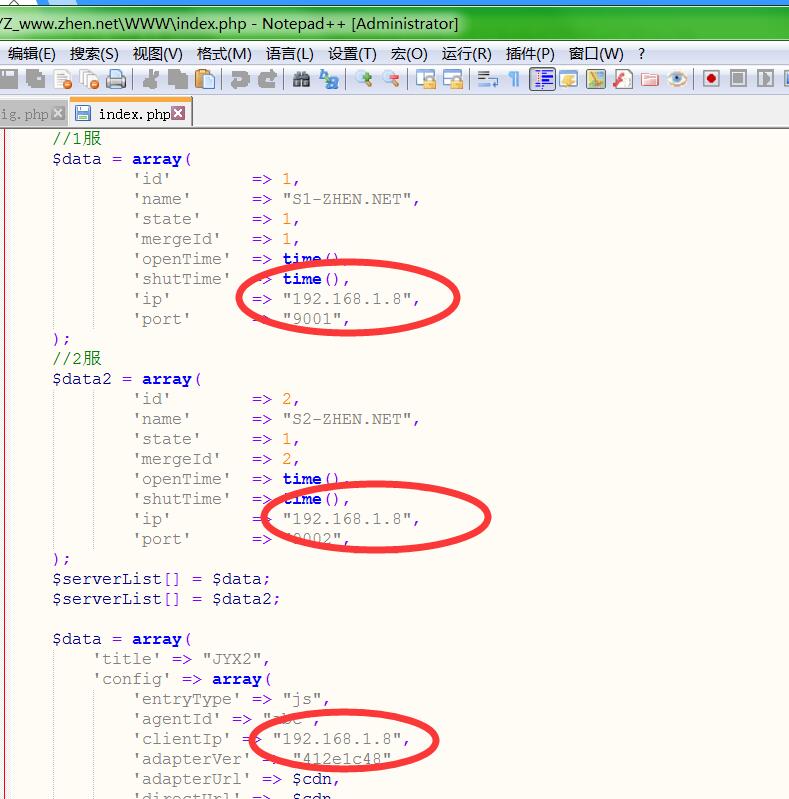This screenshot has height=799, width=789.
Task: Toggle the indent guide button
Action: tap(542, 79)
